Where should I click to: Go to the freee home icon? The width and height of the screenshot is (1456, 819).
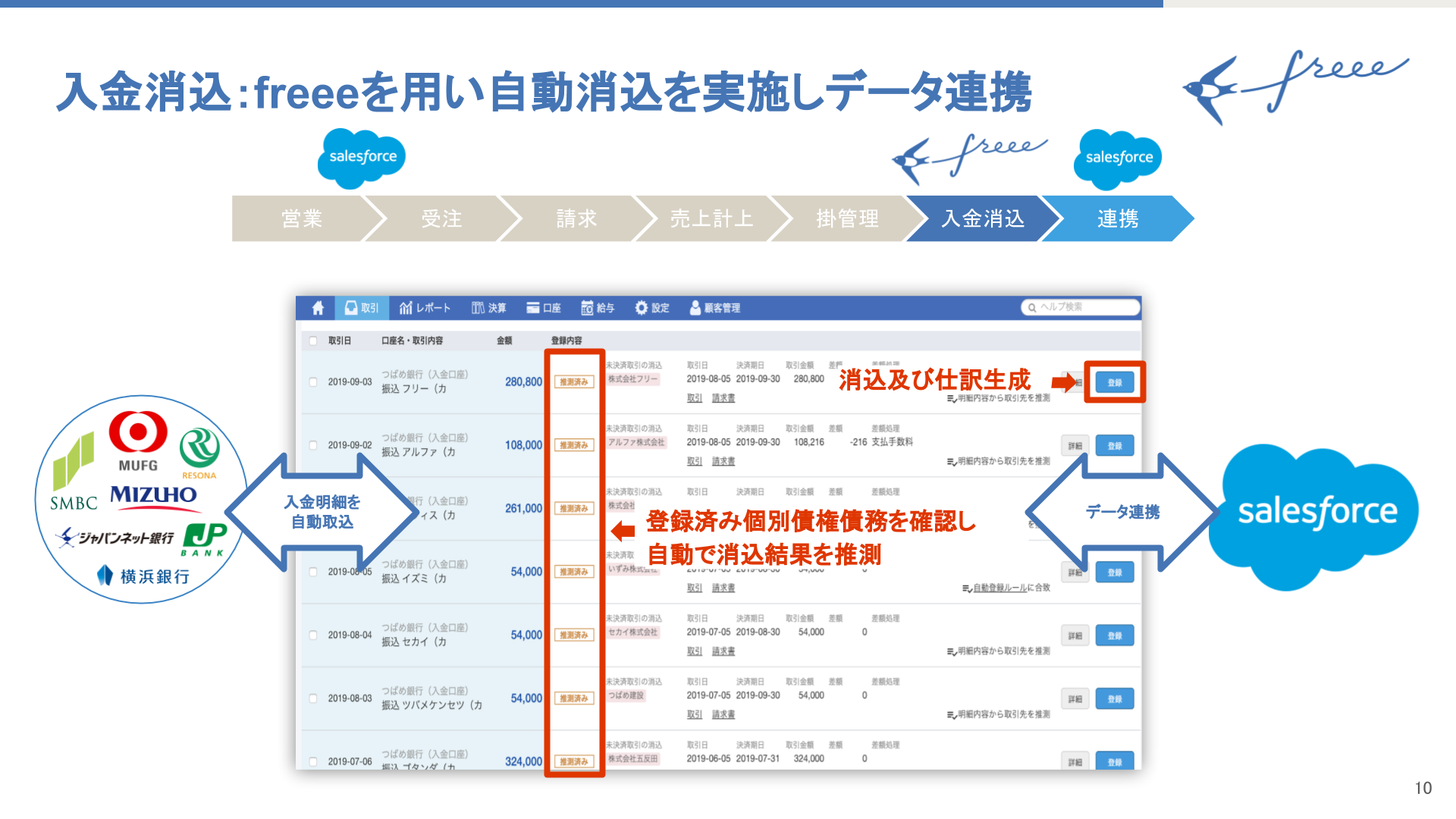(x=318, y=308)
